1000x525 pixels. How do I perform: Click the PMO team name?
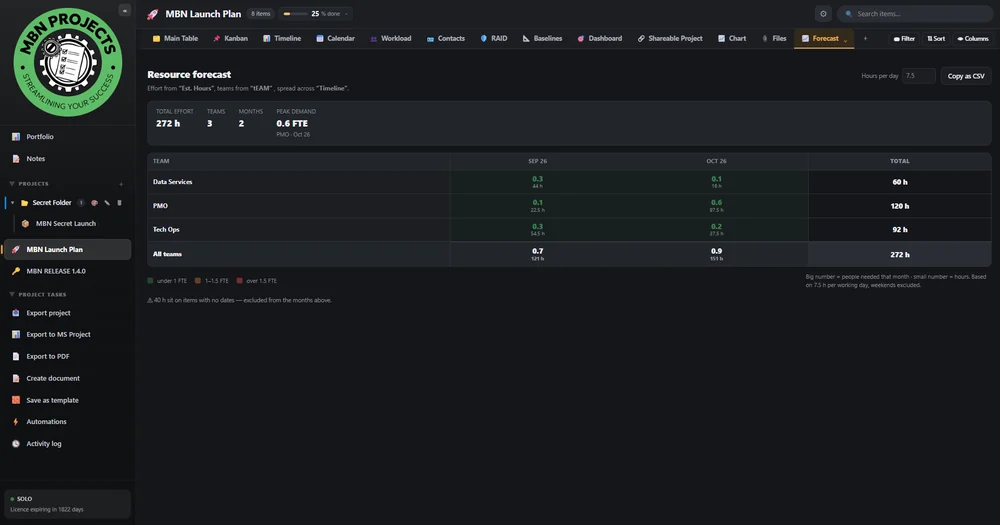coord(160,205)
